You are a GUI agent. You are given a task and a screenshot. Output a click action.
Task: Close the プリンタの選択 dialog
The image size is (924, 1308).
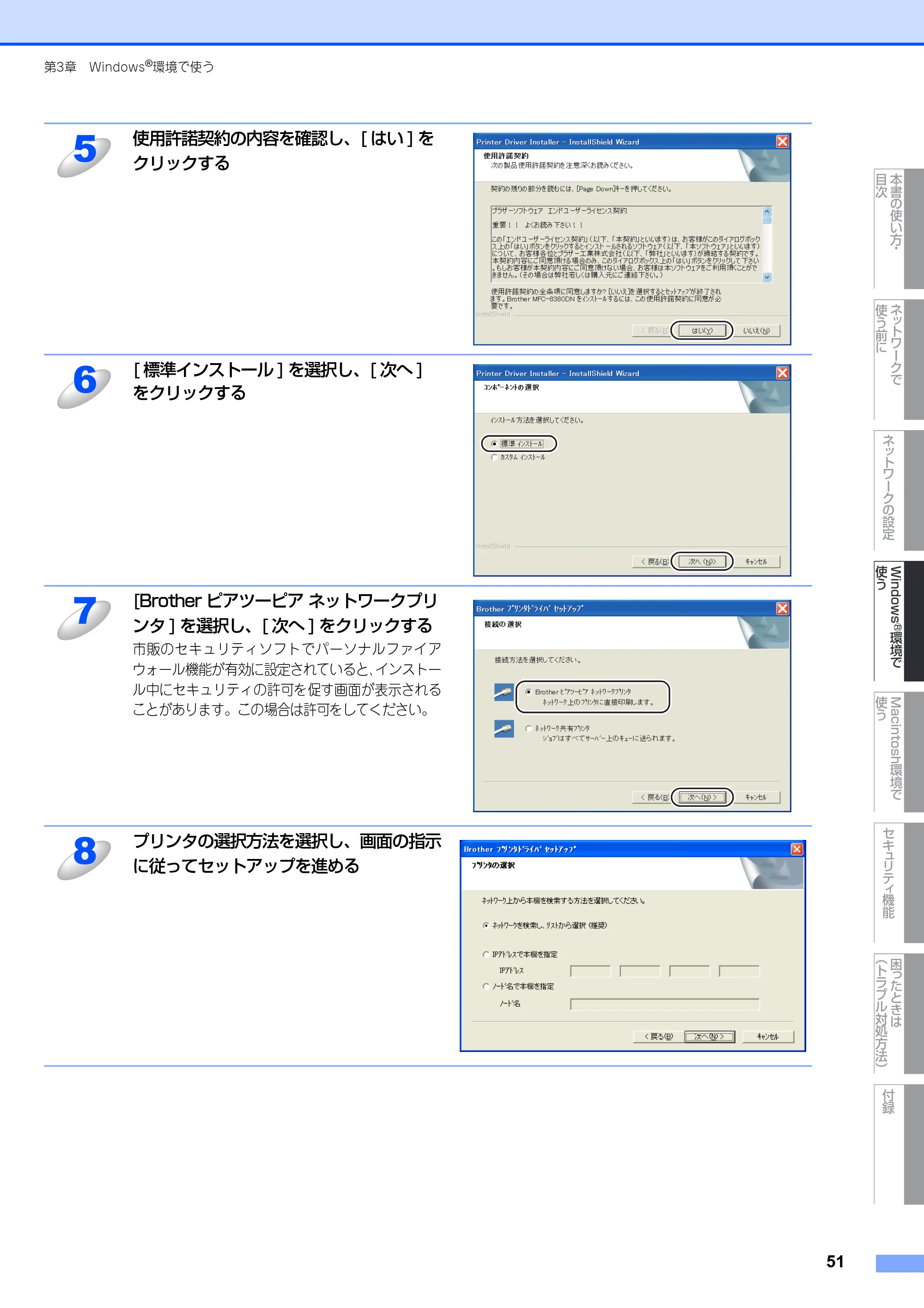coord(797,849)
